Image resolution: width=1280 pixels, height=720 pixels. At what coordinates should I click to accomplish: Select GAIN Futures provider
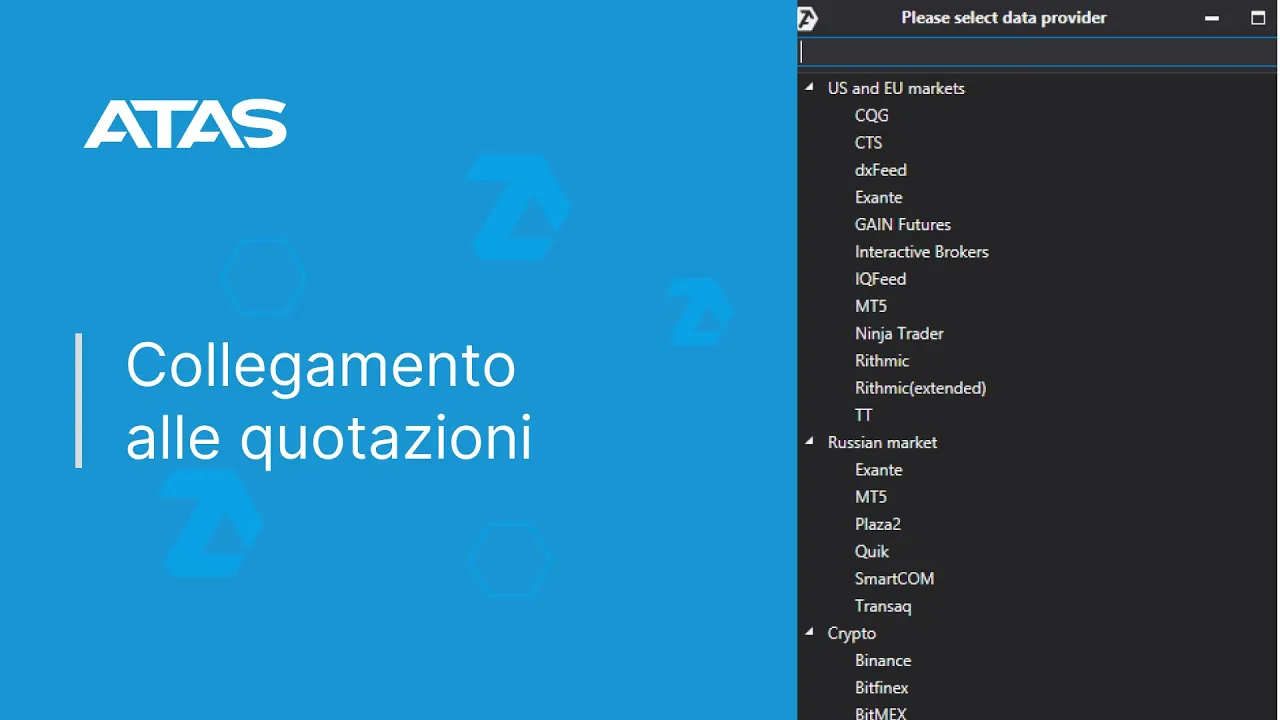(903, 224)
